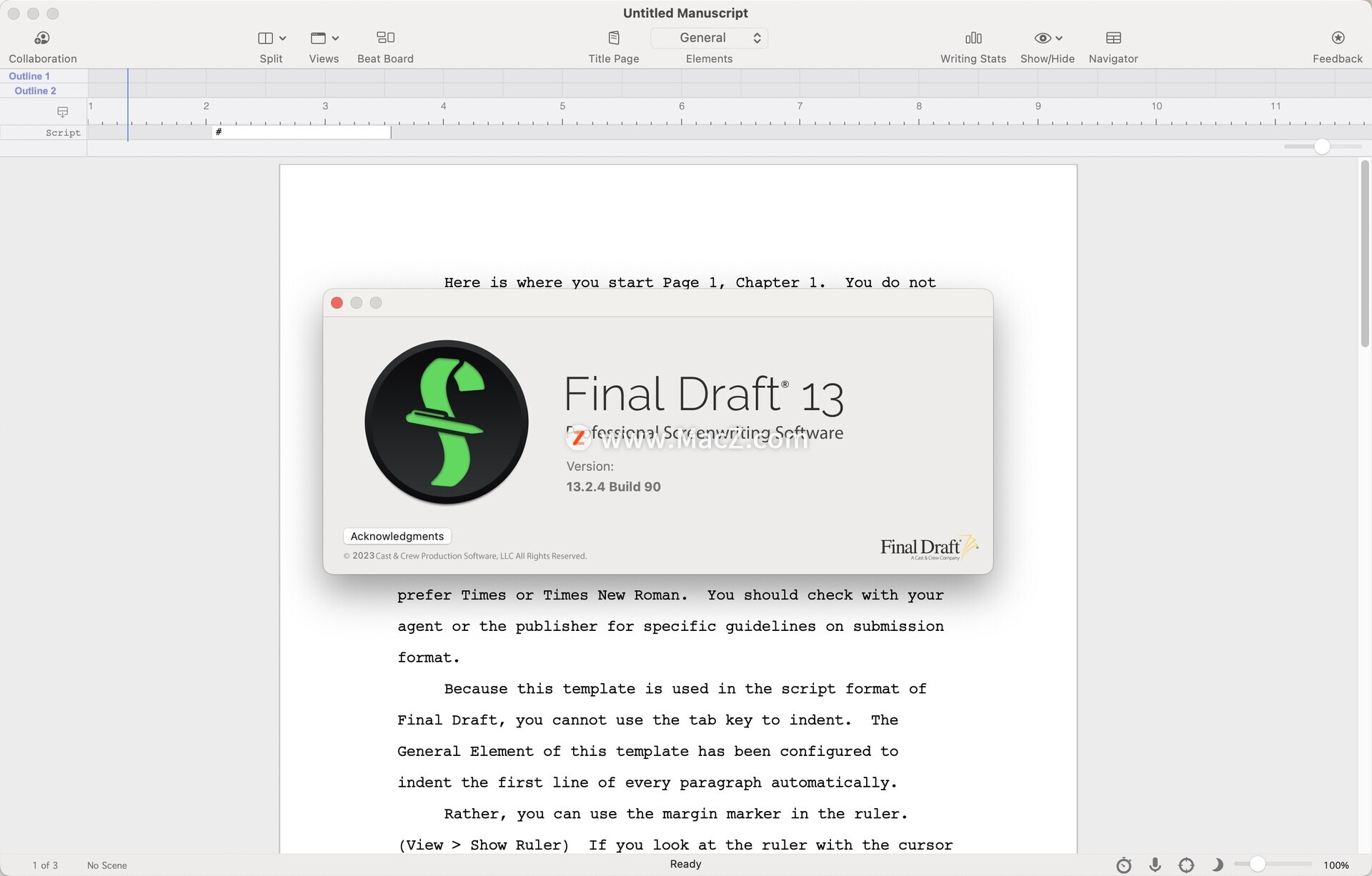Click the copyright 2023 Cast & Crew text
The width and height of the screenshot is (1372, 876).
pyautogui.click(x=465, y=556)
